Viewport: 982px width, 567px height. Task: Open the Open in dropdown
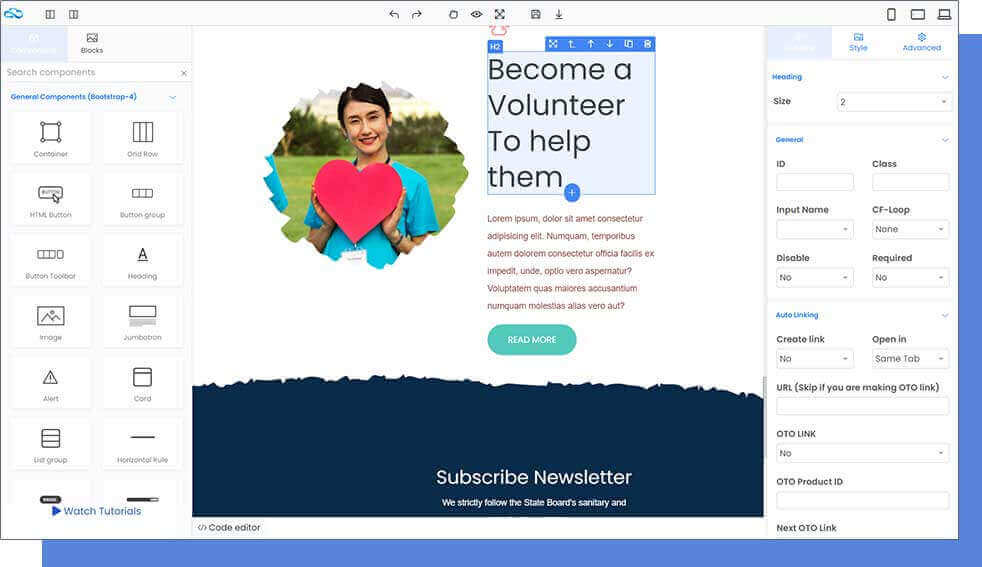tap(911, 359)
